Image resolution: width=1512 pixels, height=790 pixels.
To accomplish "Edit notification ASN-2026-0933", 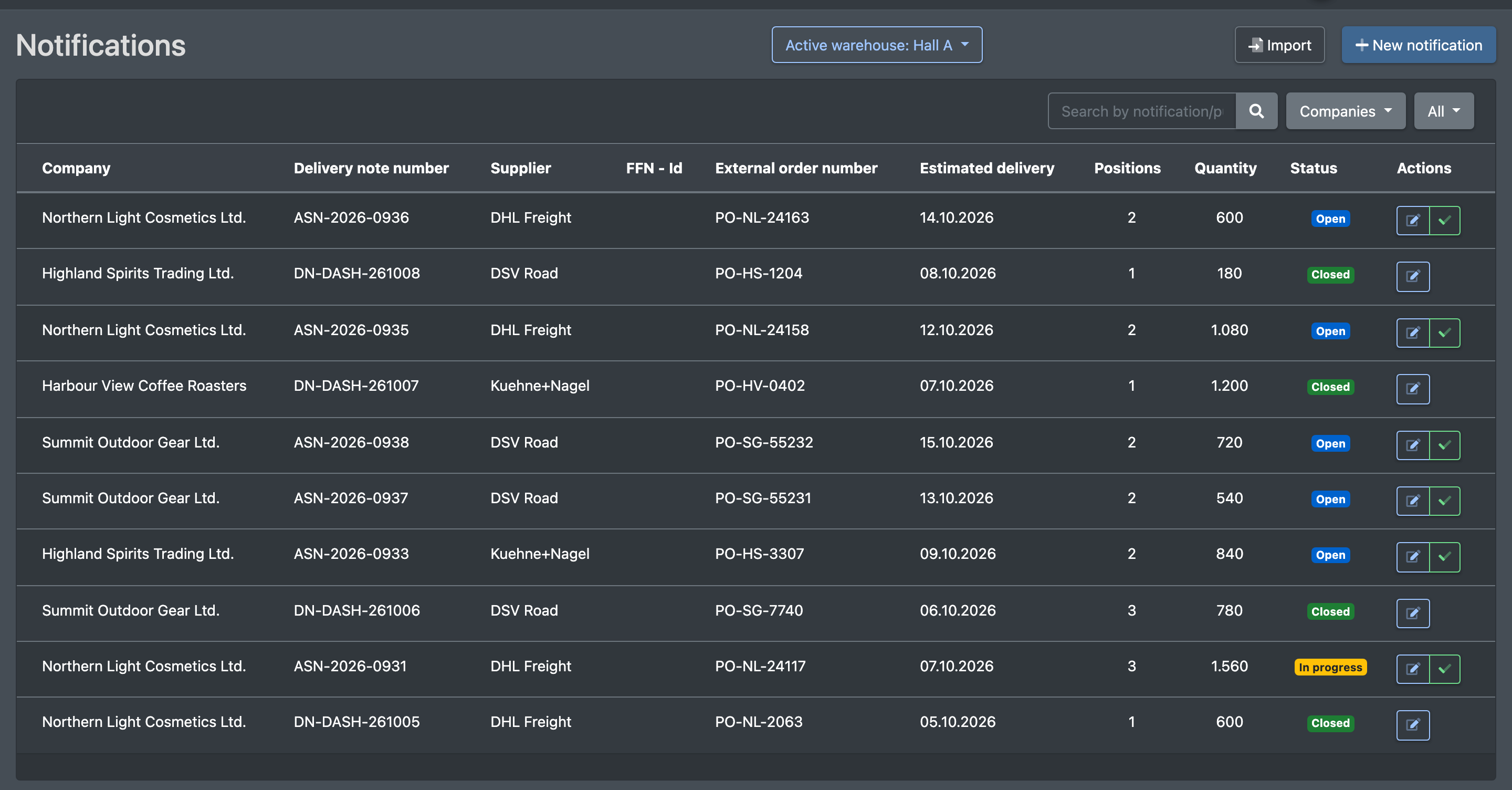I will [x=1412, y=557].
